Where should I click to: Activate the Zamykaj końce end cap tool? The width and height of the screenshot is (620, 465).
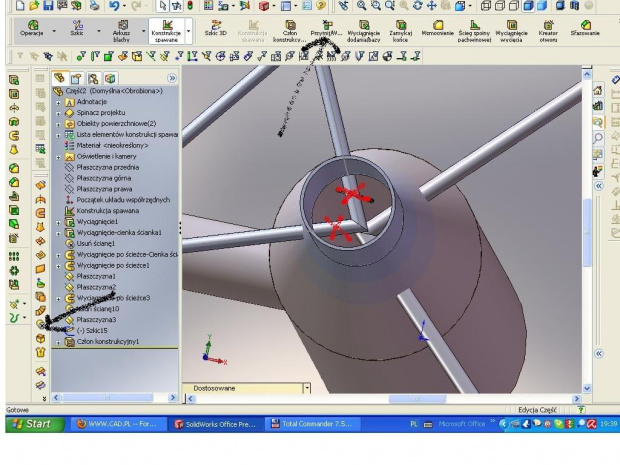401,30
